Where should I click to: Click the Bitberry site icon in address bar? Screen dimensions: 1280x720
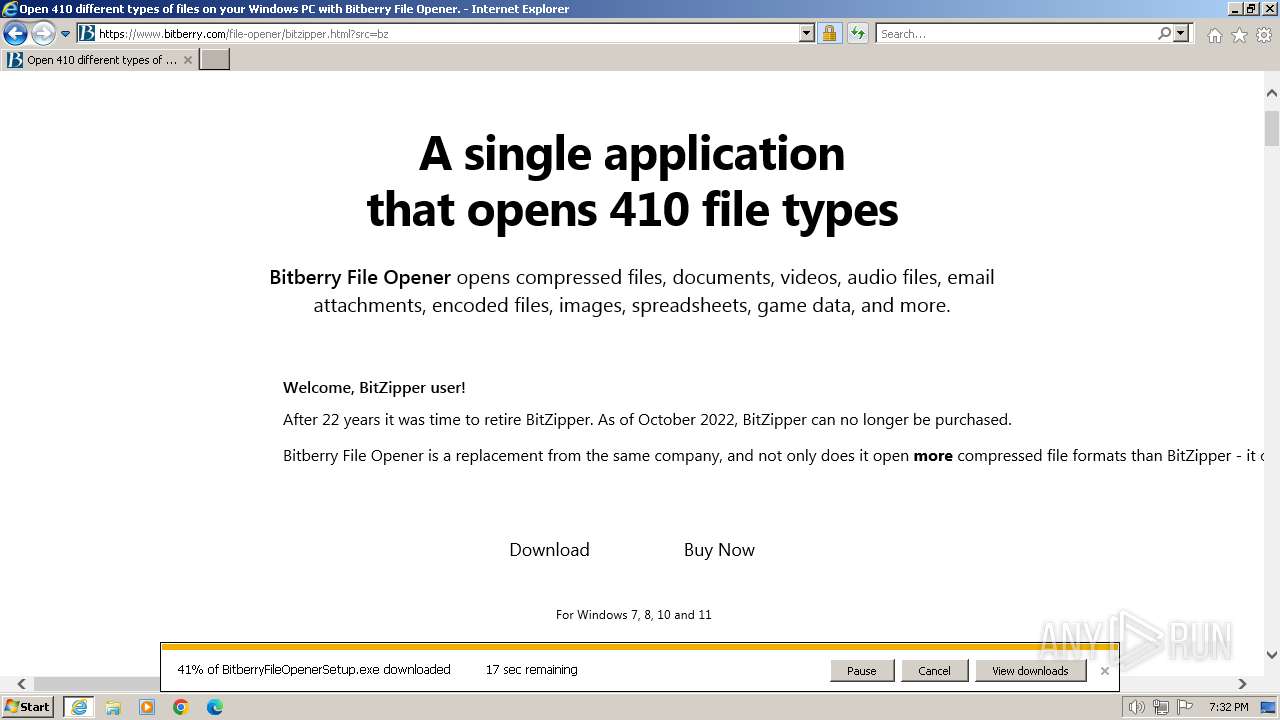click(87, 33)
